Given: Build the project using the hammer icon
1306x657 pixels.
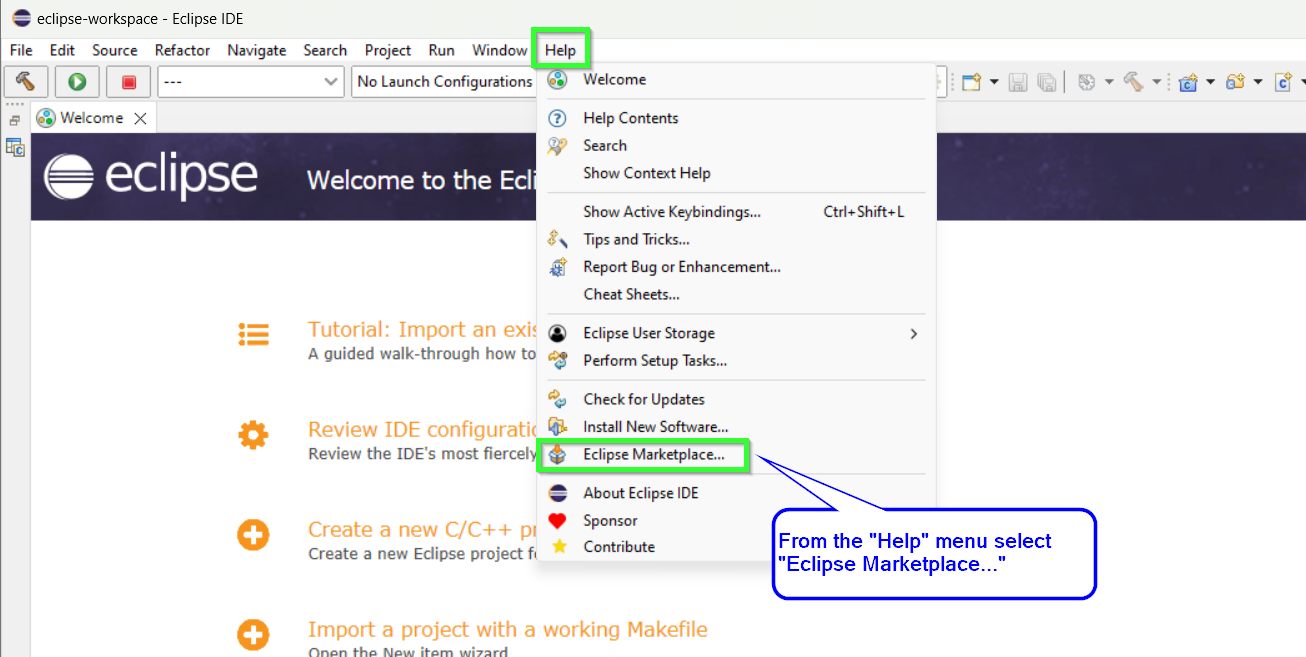Looking at the screenshot, I should click(x=25, y=81).
